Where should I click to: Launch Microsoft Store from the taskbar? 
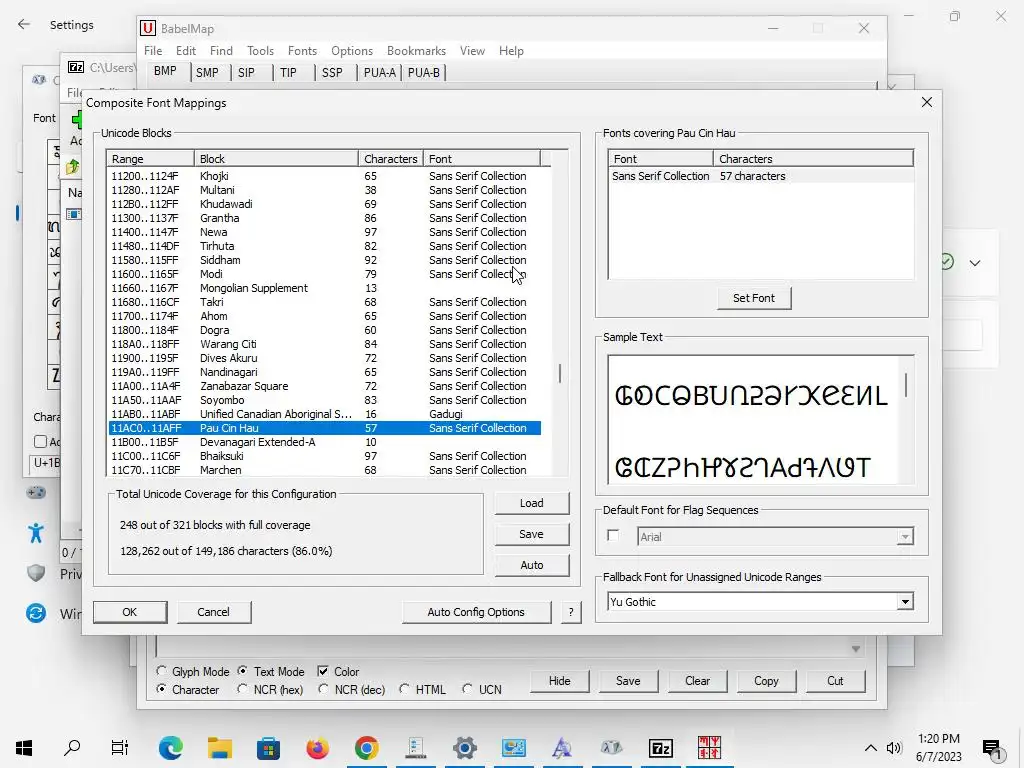(x=268, y=748)
